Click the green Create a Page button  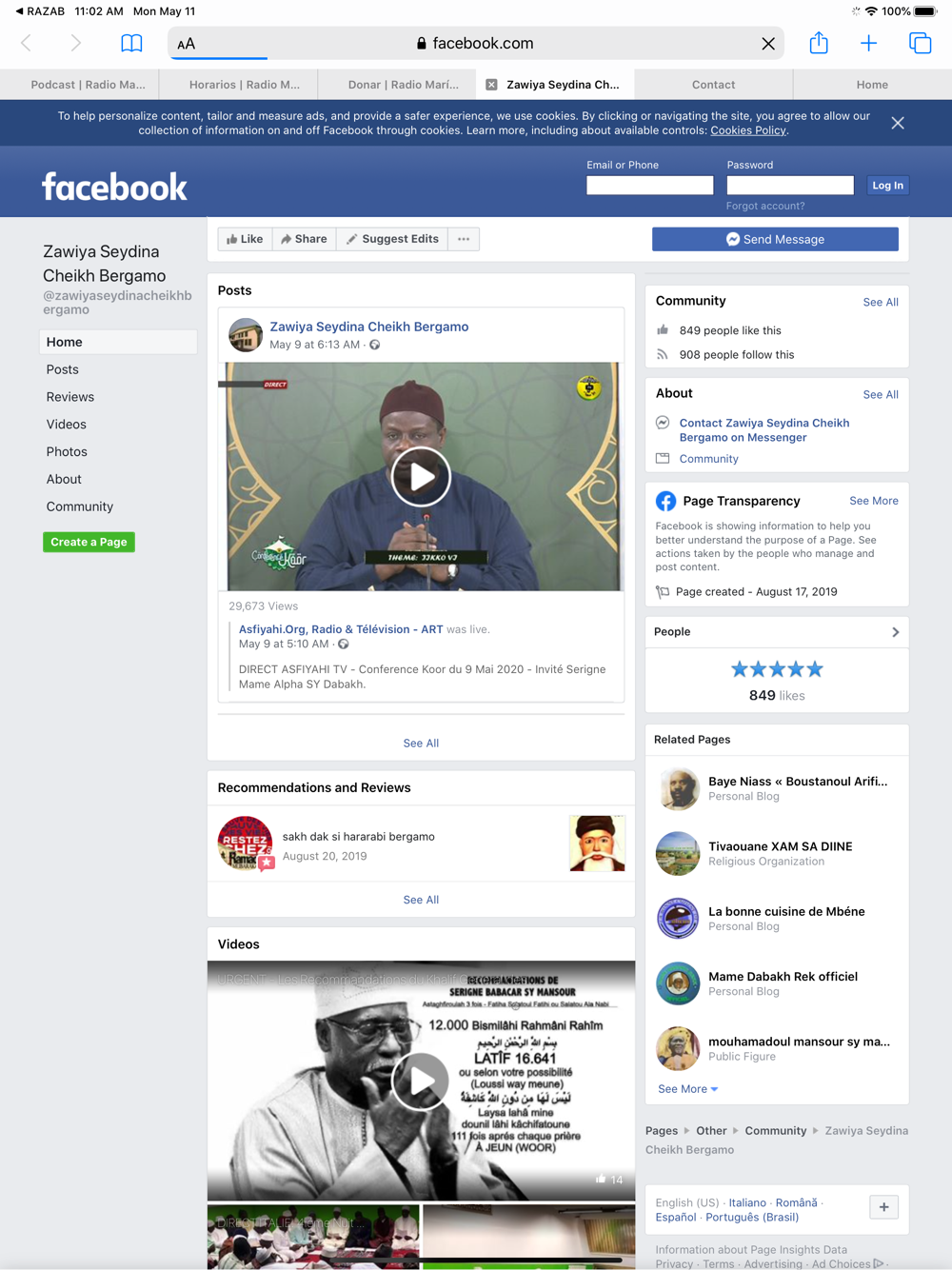click(x=89, y=542)
